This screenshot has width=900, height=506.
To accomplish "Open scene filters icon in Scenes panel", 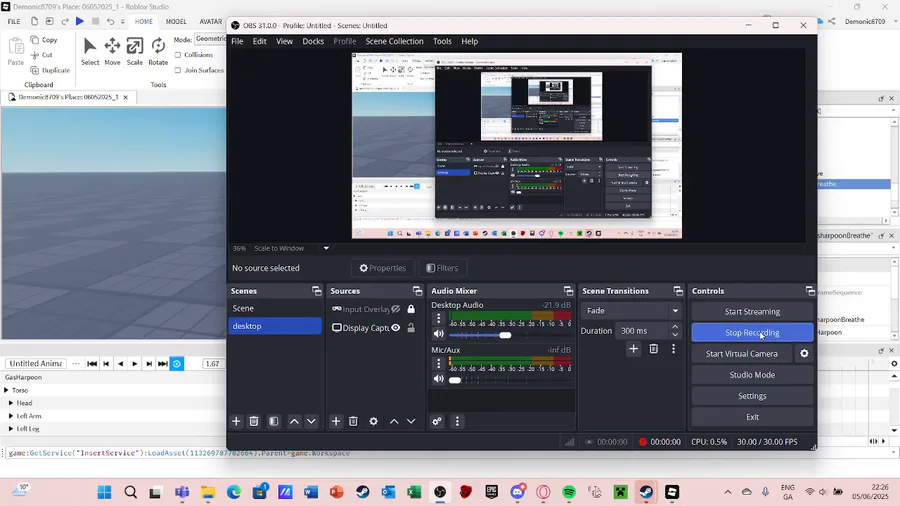I will [274, 421].
